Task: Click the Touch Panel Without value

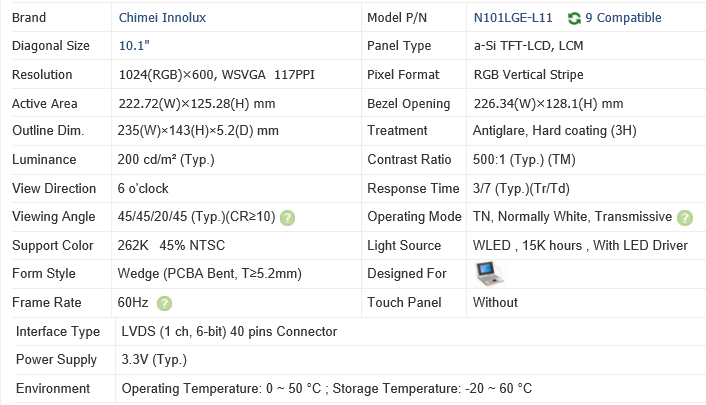Action: tap(495, 303)
